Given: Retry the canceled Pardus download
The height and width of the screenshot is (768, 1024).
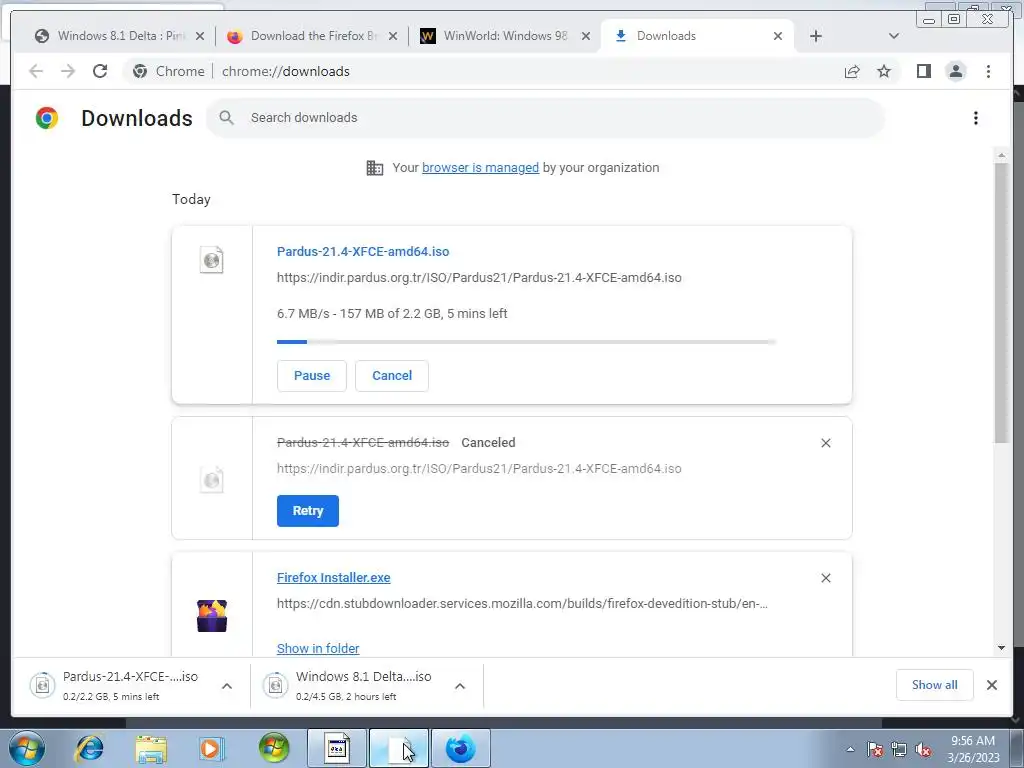Looking at the screenshot, I should (x=308, y=511).
